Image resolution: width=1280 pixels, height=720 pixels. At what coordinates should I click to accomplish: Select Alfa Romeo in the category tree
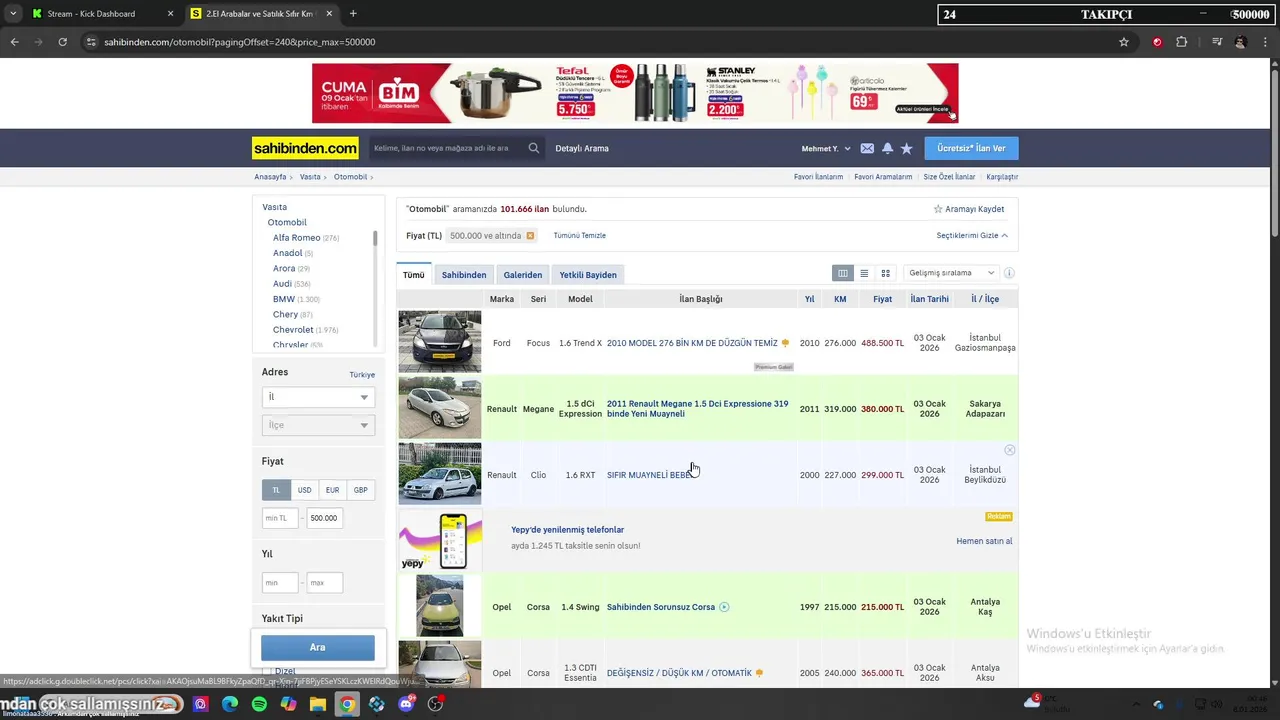(x=296, y=238)
